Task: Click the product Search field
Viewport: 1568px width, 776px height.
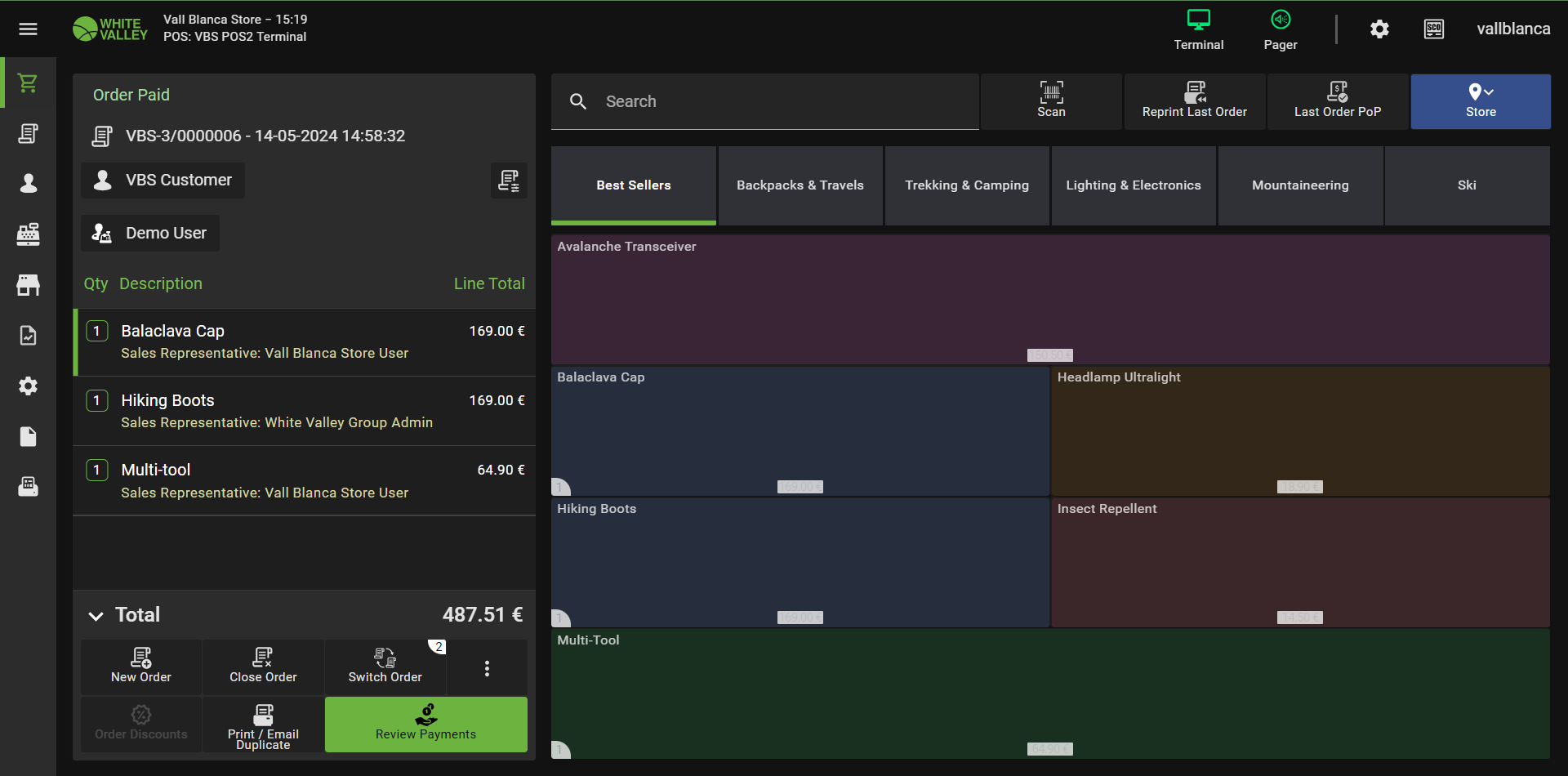Action: (x=776, y=101)
